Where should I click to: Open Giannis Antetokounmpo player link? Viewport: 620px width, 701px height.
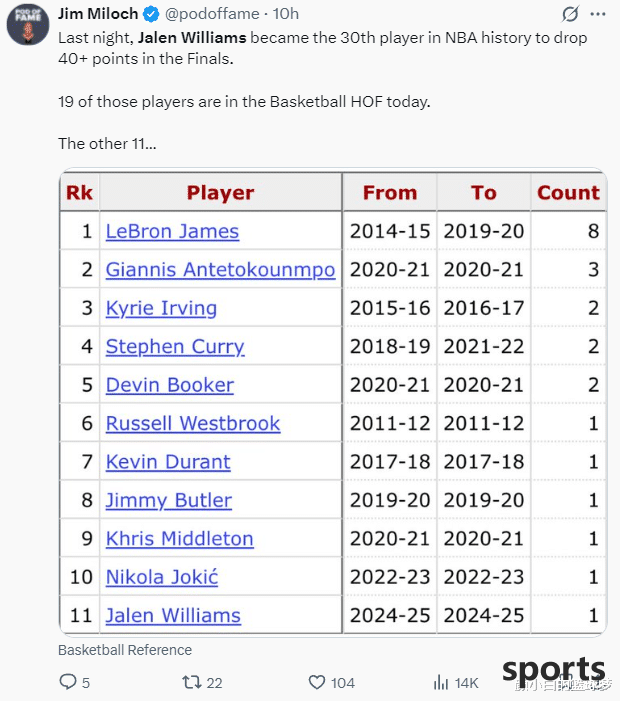(220, 270)
